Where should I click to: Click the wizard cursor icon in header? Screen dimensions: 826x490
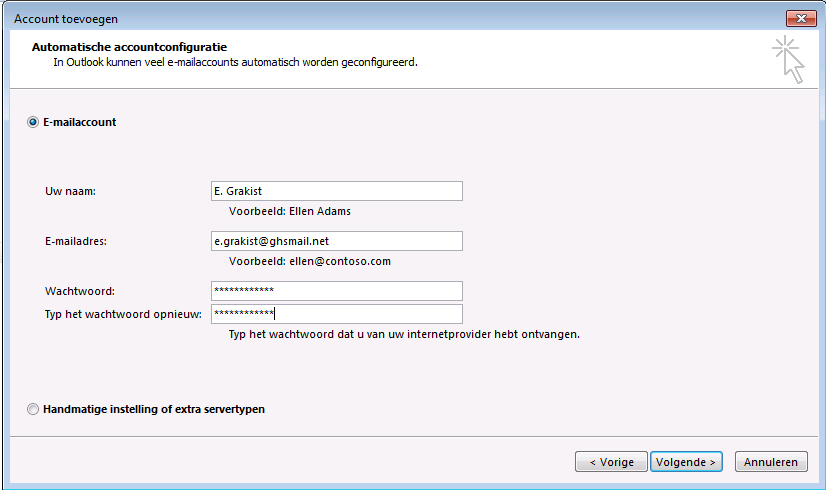(x=789, y=60)
